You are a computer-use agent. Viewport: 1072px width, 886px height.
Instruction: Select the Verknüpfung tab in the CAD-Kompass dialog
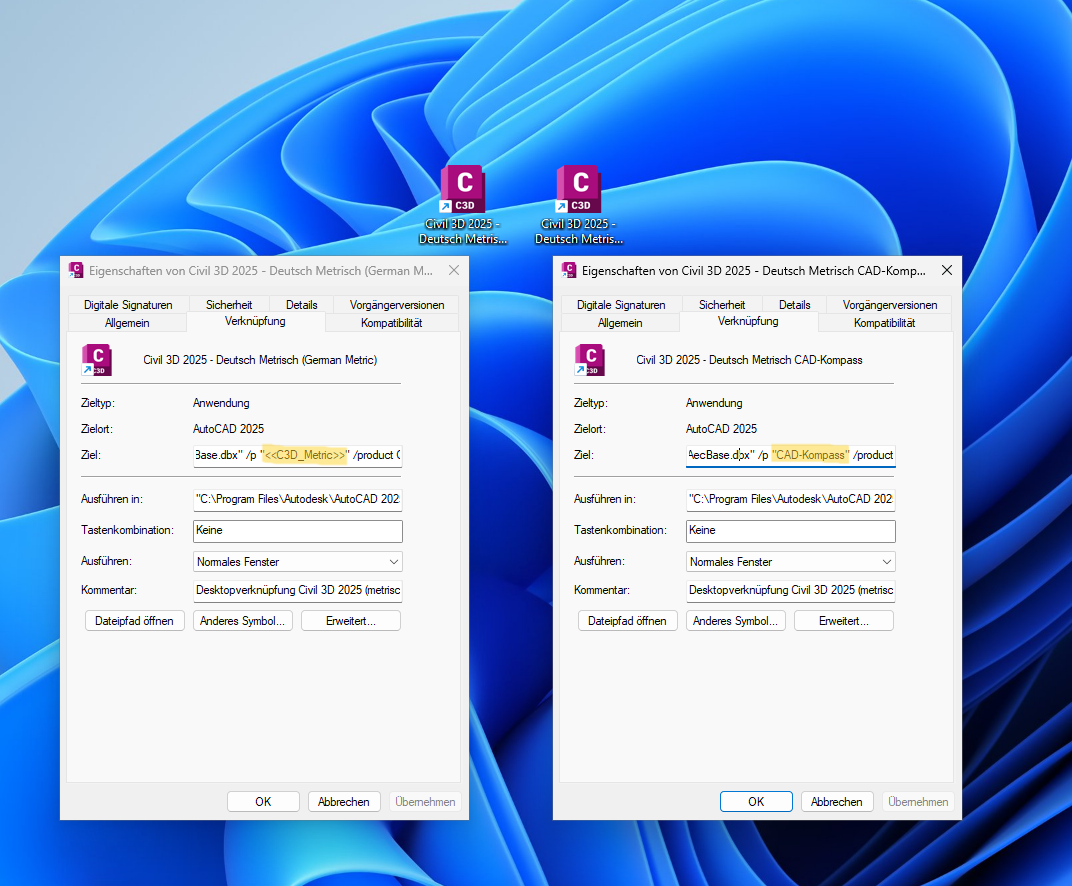pyautogui.click(x=748, y=321)
